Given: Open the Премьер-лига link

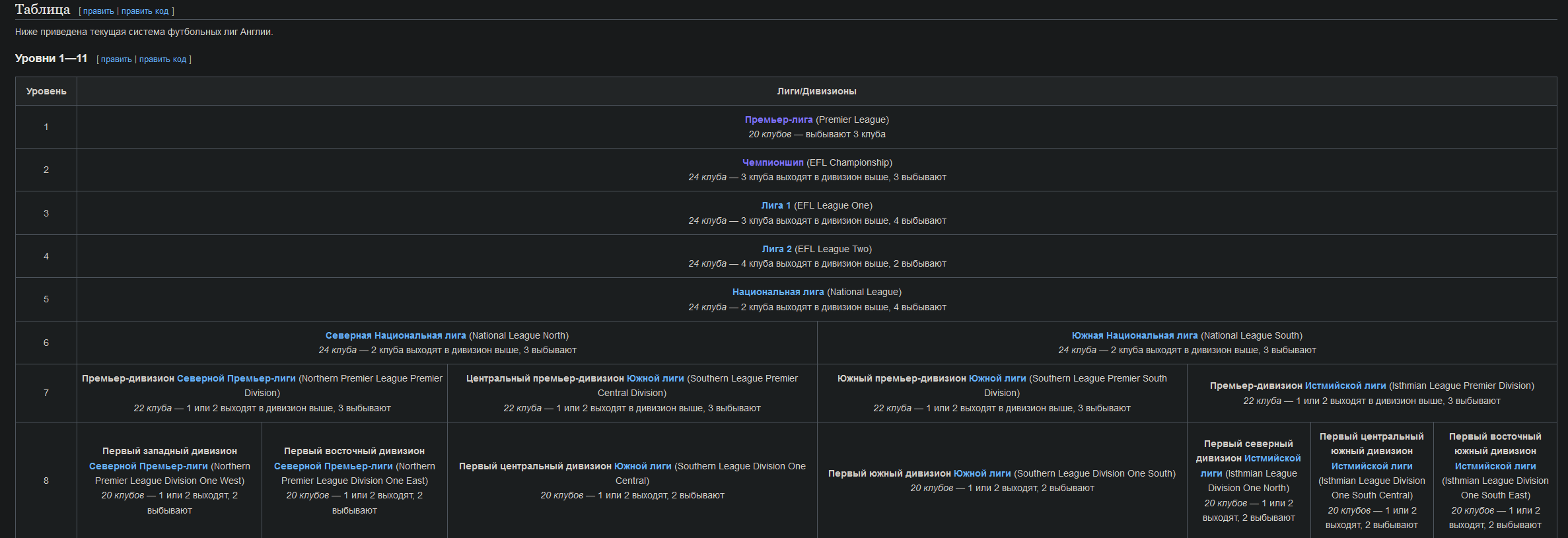Looking at the screenshot, I should click(779, 119).
